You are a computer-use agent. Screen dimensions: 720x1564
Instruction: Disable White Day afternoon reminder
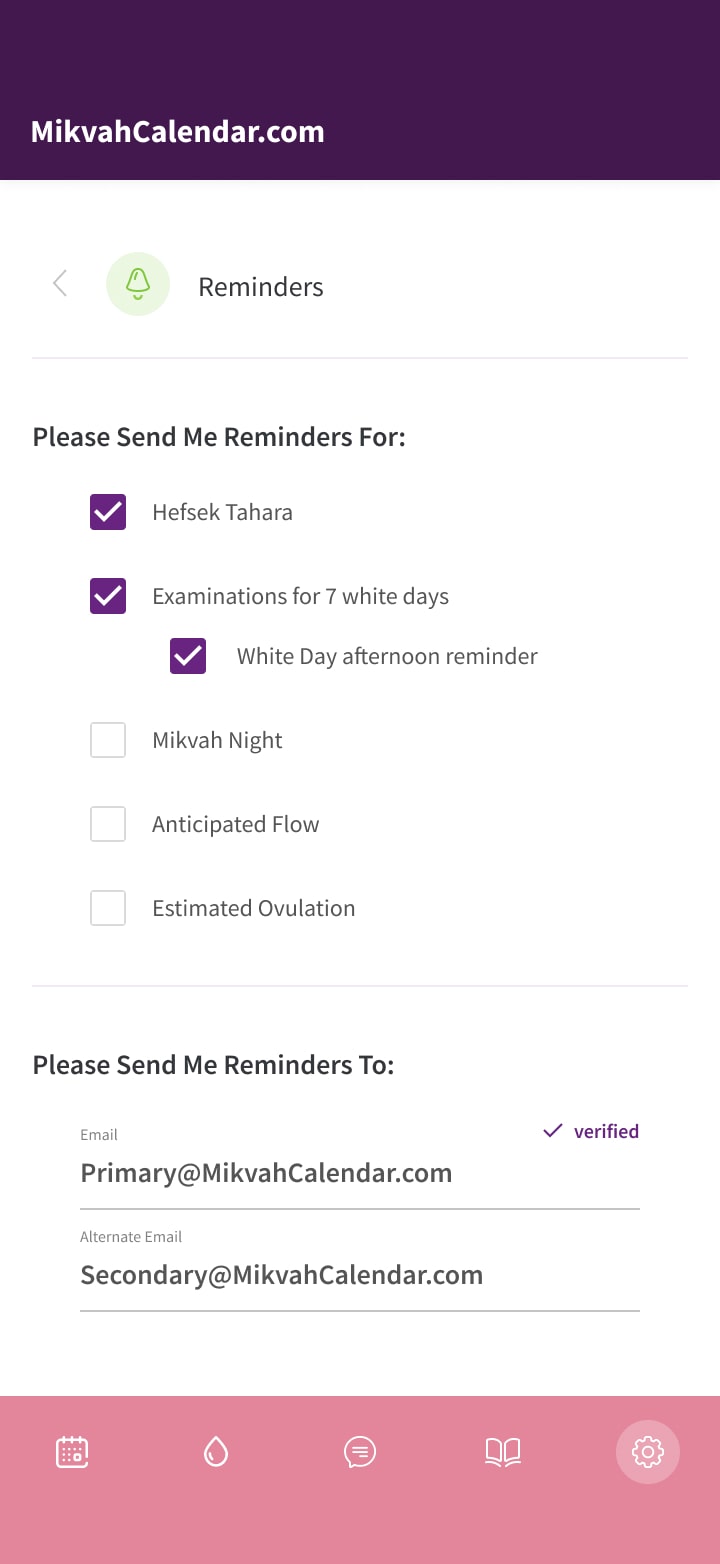[188, 656]
